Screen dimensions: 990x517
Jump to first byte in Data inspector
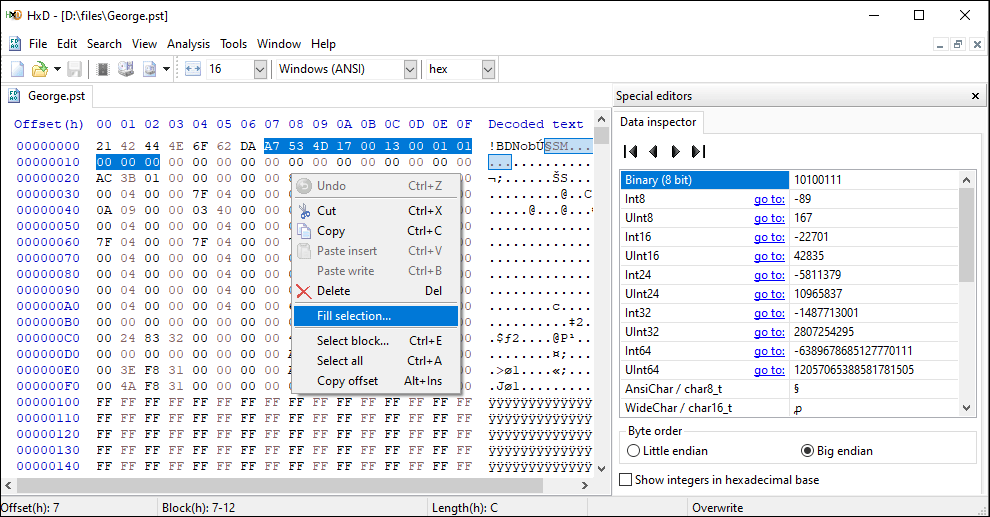[x=630, y=152]
